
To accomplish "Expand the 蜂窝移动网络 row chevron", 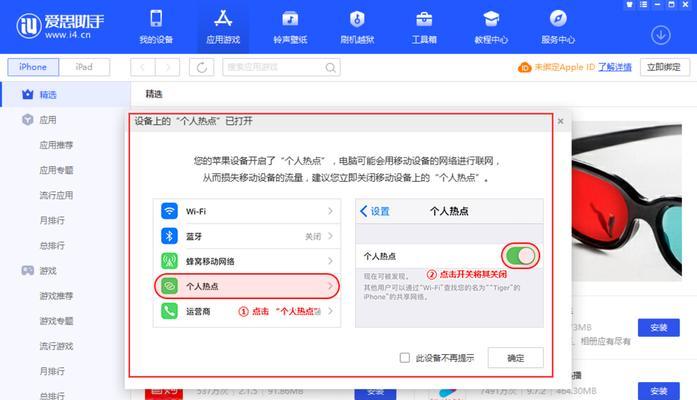I will coord(330,261).
